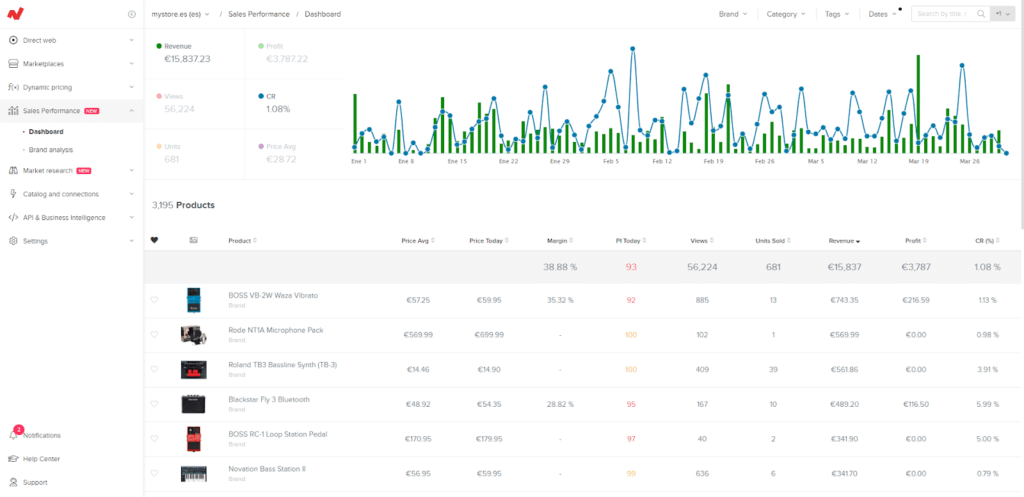Click the Novation Bass Station II thumbnail
The width and height of the screenshot is (1024, 497).
(193, 473)
